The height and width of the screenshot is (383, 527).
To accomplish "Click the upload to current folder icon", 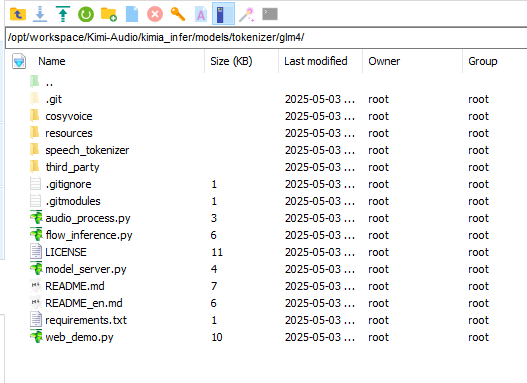I will click(63, 14).
